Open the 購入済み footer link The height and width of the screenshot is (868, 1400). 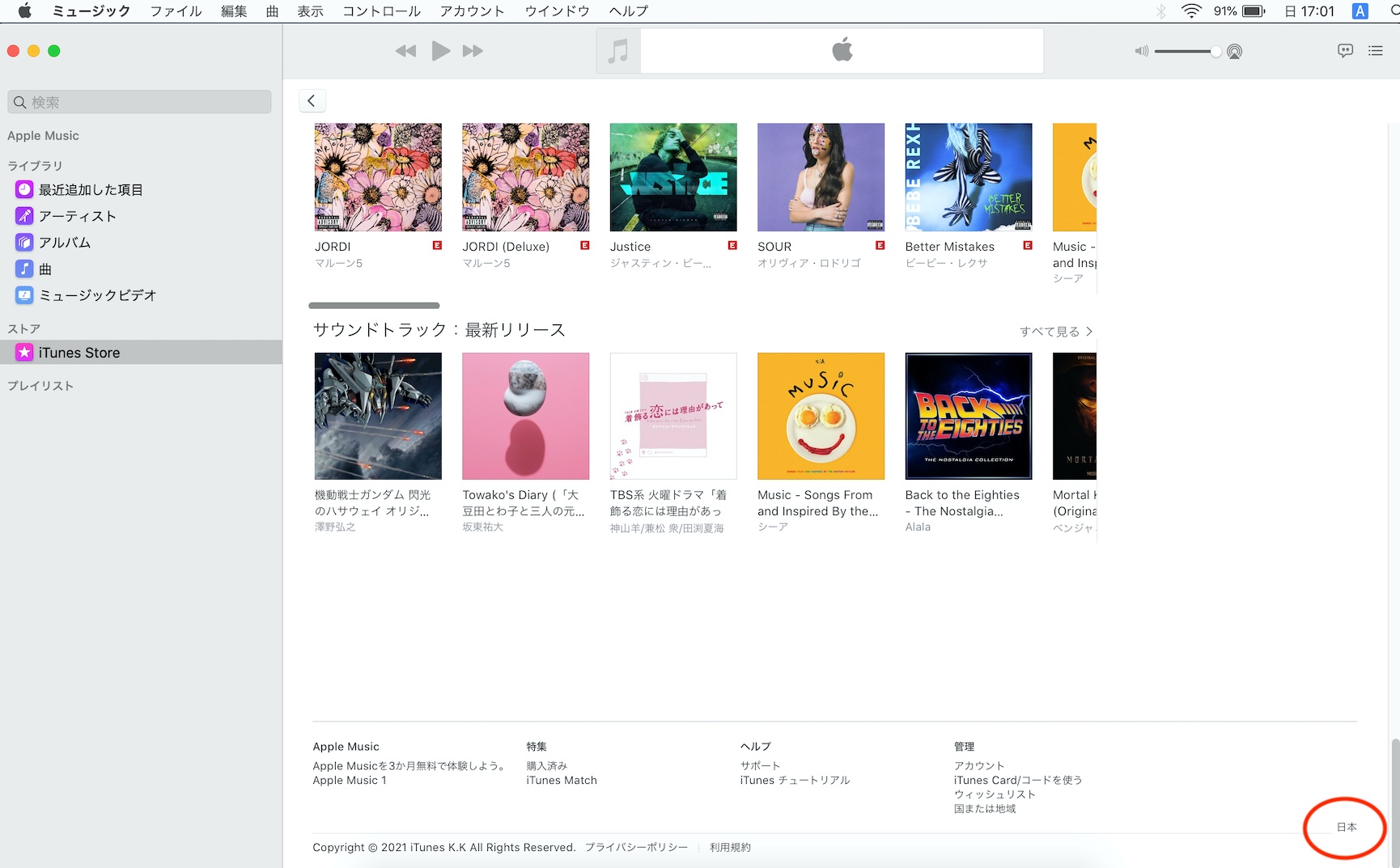point(547,766)
